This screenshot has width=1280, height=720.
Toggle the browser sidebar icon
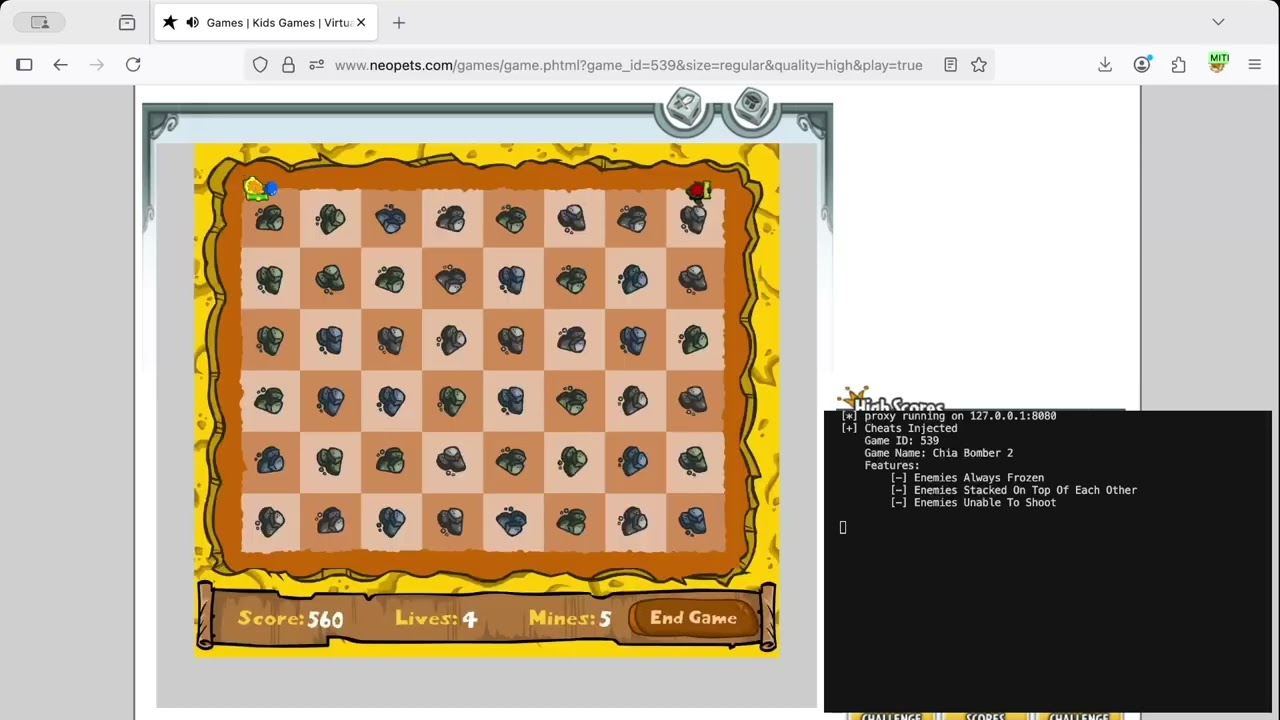(x=24, y=65)
